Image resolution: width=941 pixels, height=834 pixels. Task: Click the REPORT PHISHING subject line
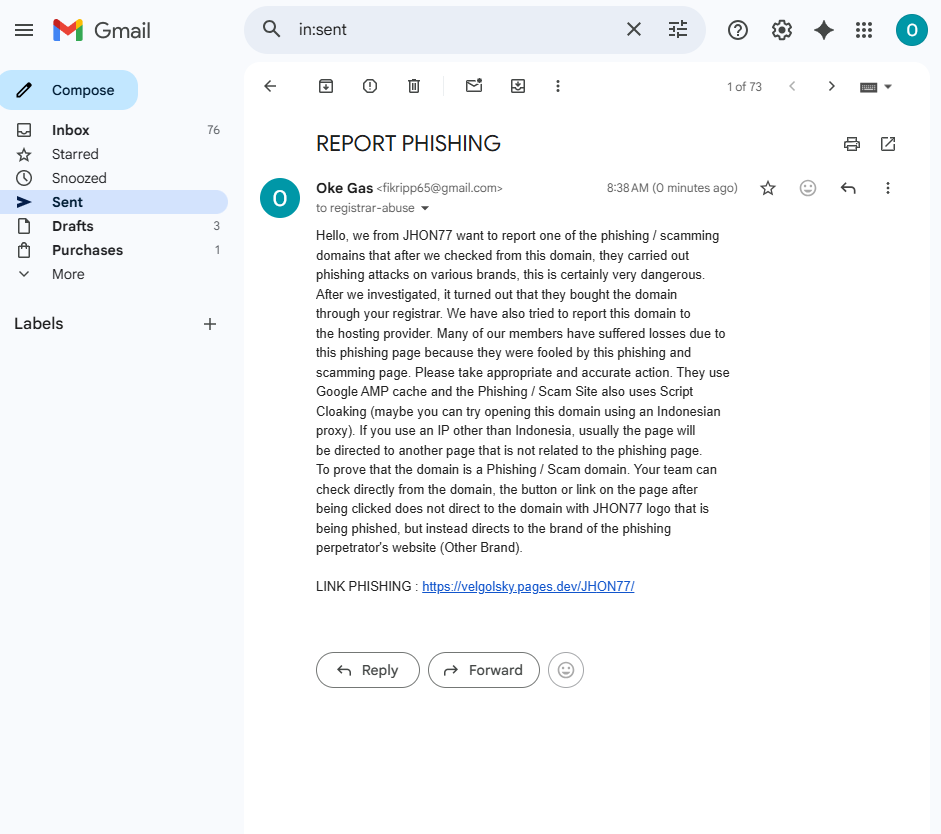408,143
